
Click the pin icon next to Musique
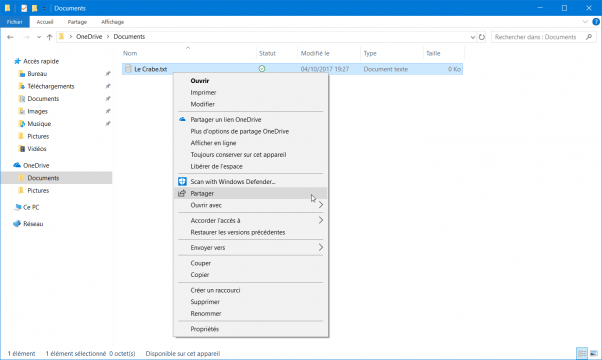tap(108, 124)
